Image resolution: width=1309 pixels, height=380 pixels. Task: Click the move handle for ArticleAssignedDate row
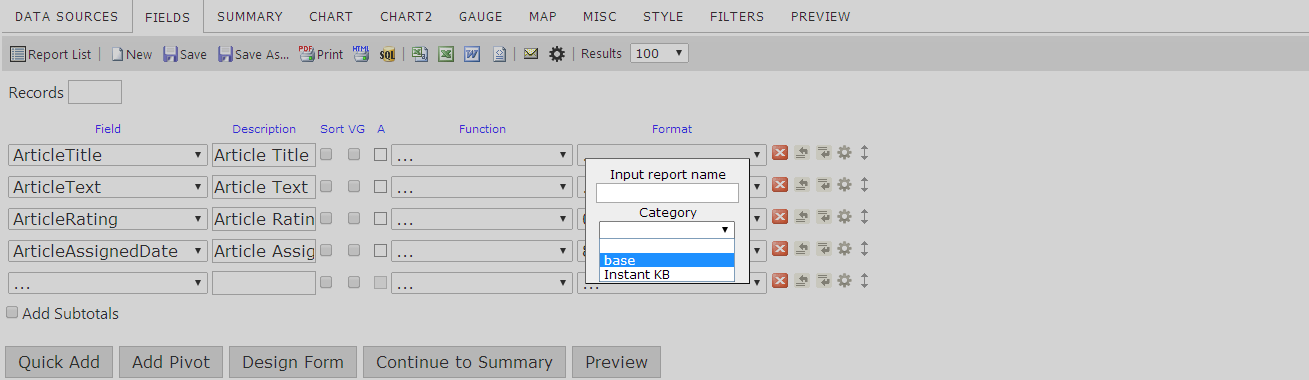coord(864,249)
